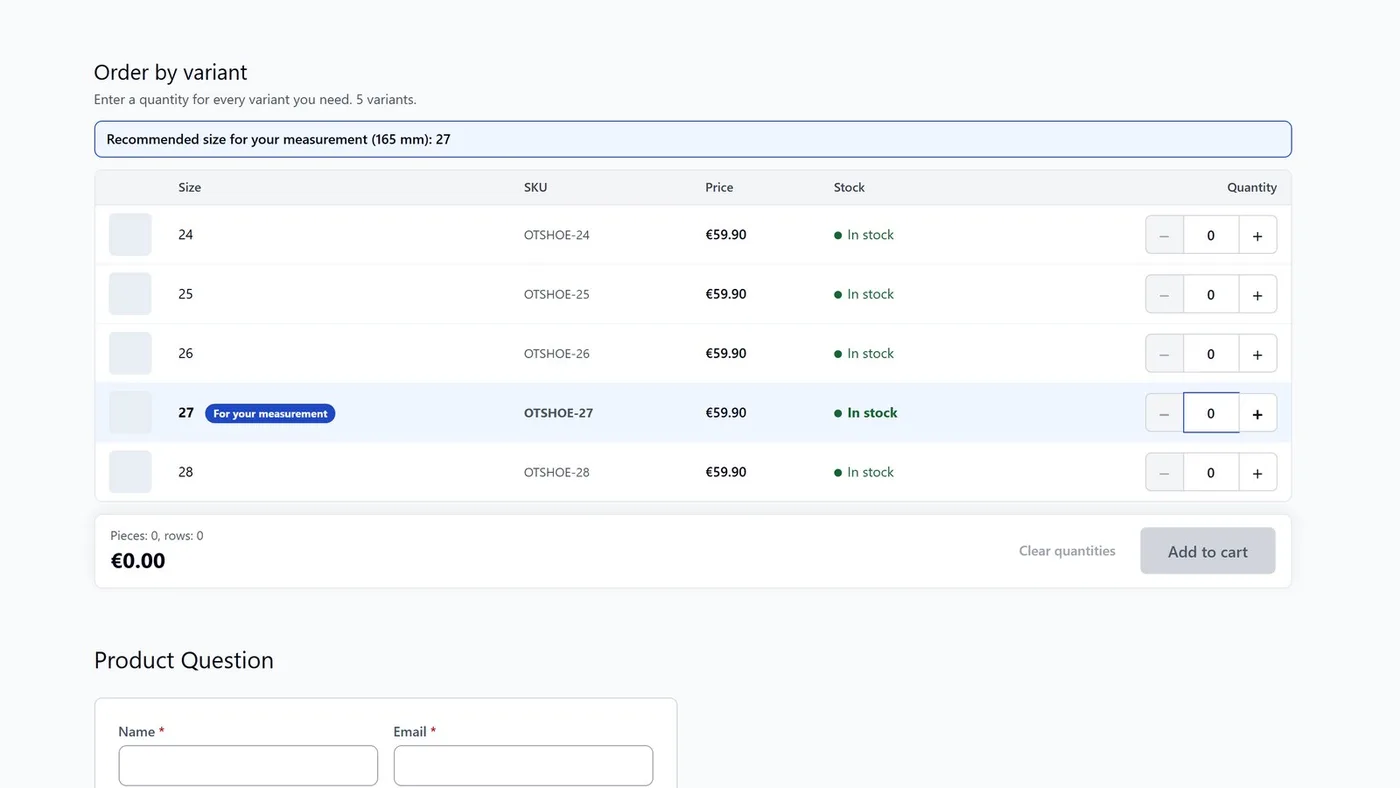Decrease quantity for size 25

[x=1164, y=294]
